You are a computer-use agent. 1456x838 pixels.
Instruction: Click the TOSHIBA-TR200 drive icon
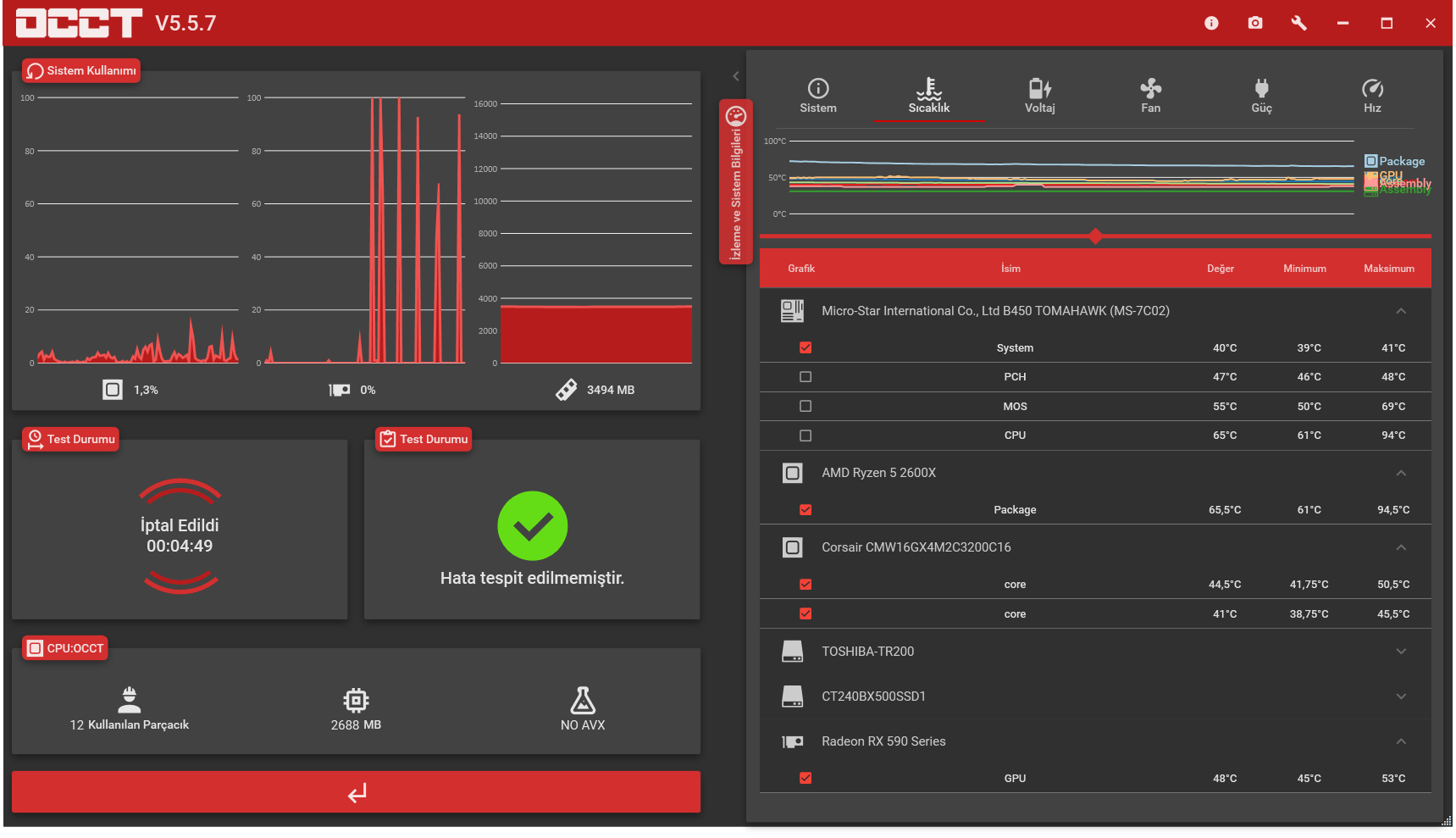792,652
